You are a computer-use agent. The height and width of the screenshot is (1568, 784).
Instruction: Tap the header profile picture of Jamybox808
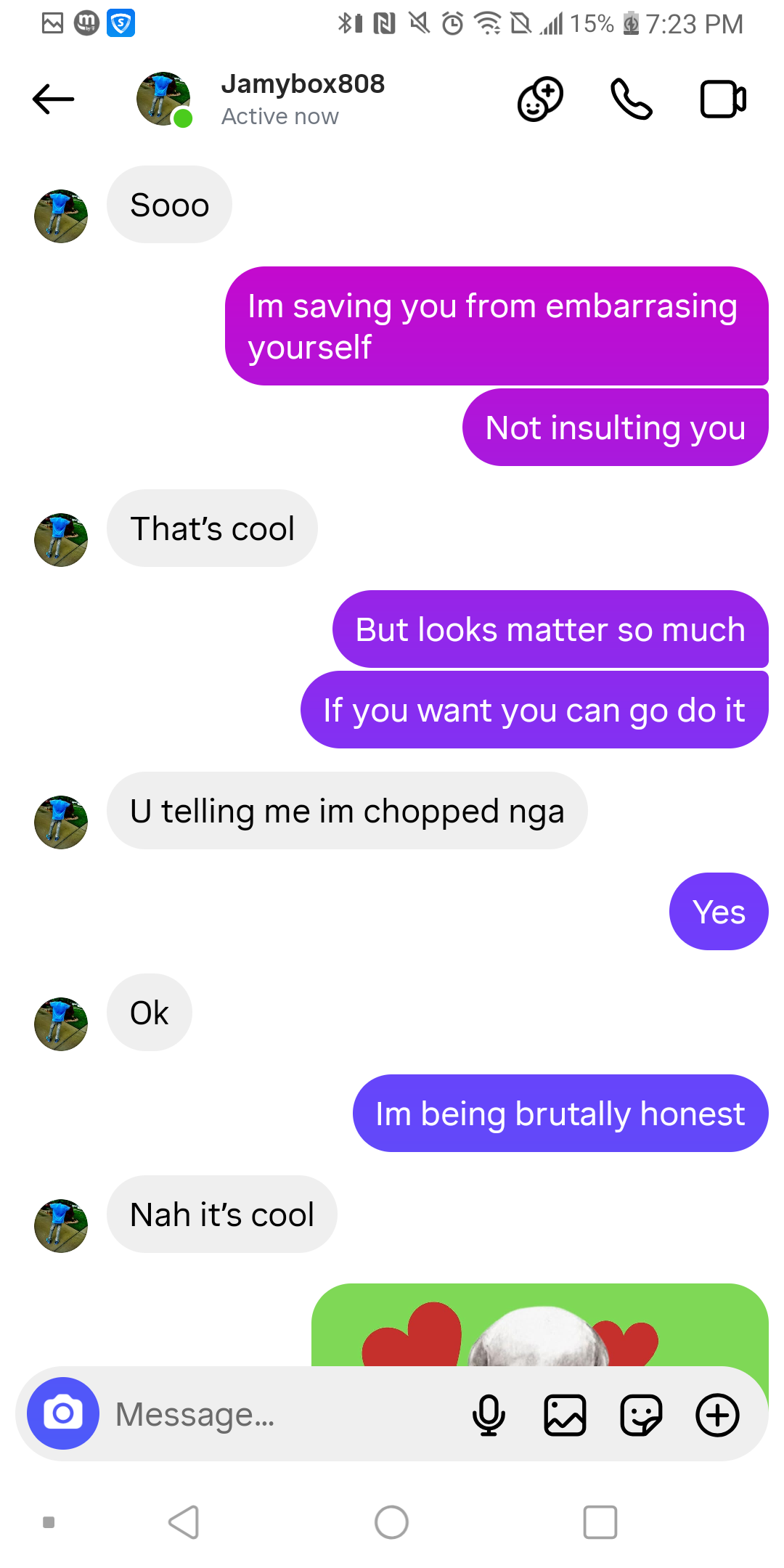[164, 99]
